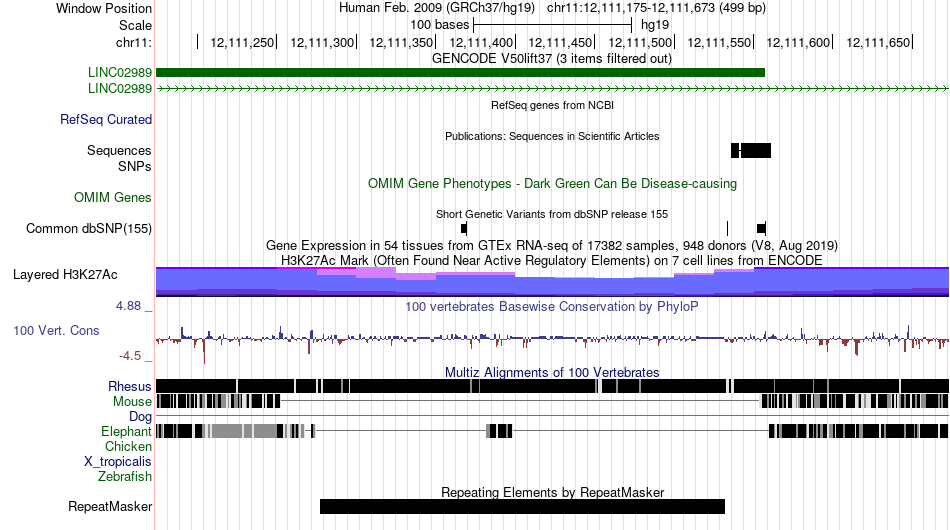Screen dimensions: 950x530
Task: Open the upper LINC02989 gene label
Action: click(119, 73)
